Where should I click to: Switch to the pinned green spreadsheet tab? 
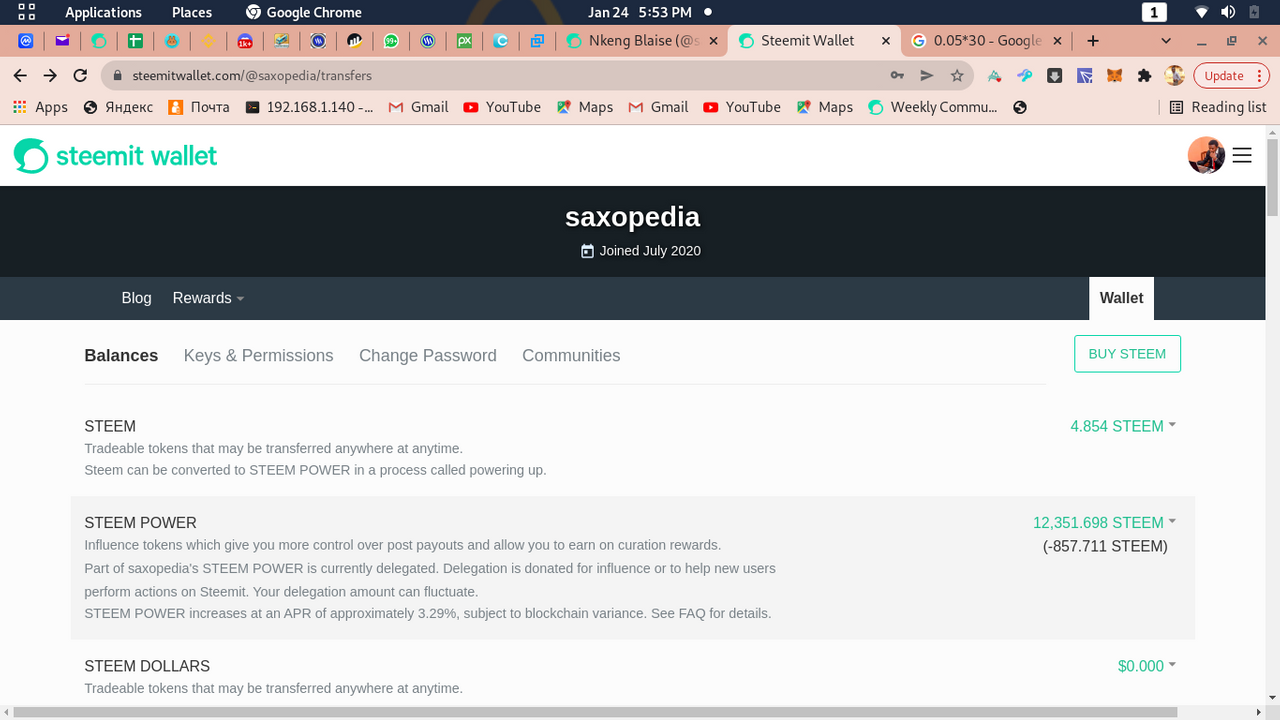[135, 41]
